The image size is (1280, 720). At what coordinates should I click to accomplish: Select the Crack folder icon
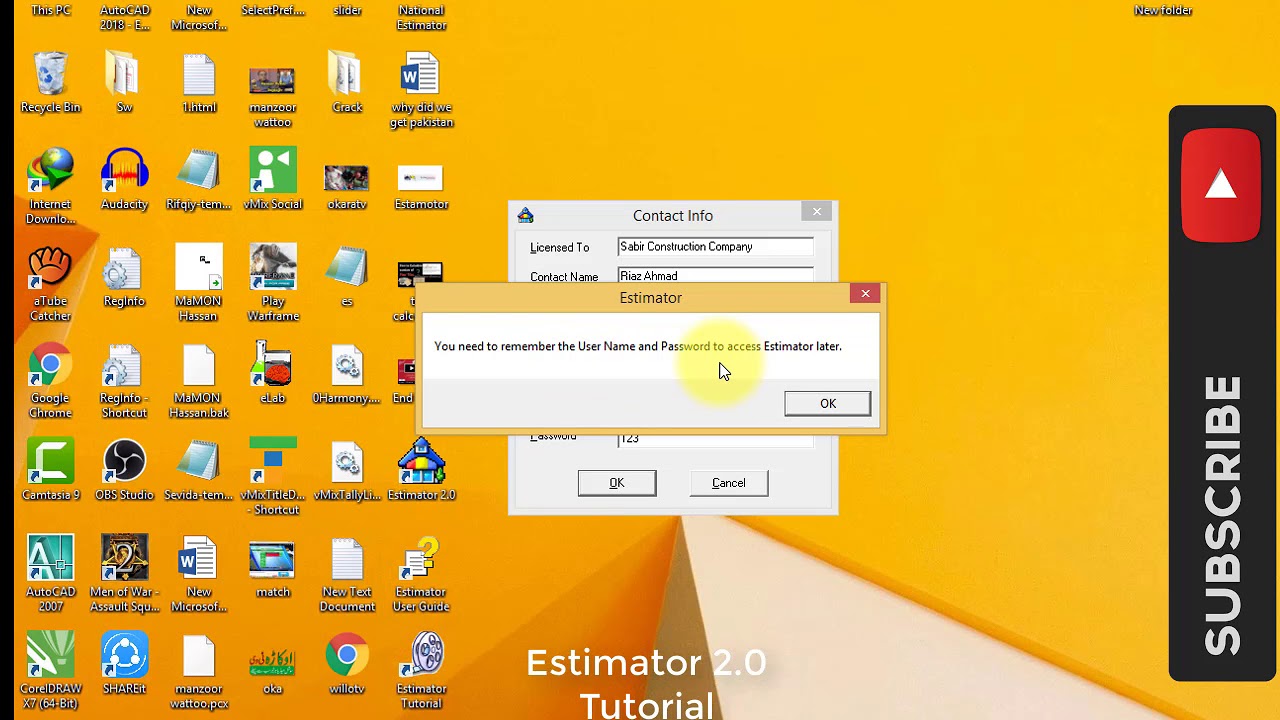tap(347, 75)
